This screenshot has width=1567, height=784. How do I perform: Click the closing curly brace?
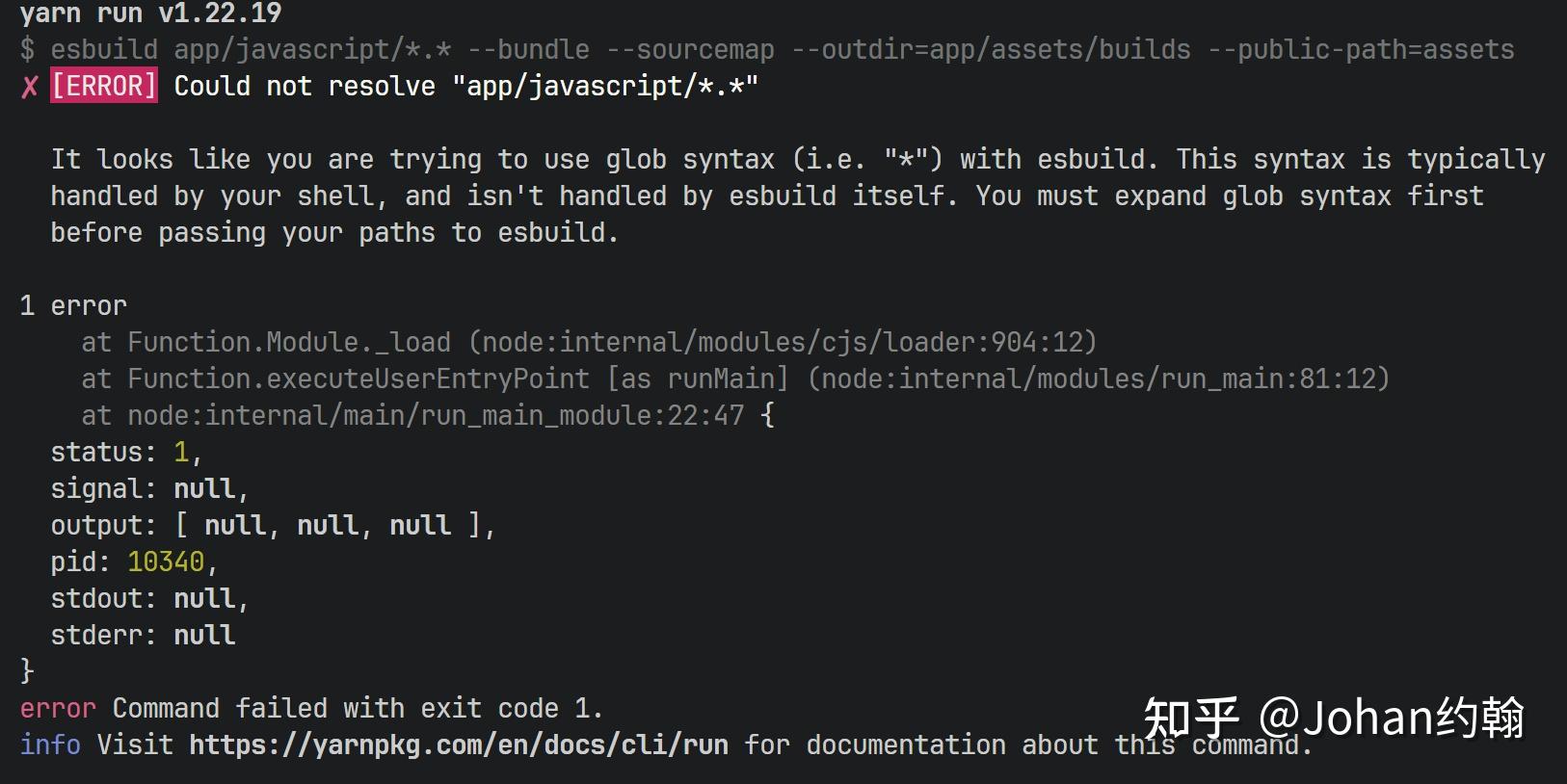[x=27, y=670]
